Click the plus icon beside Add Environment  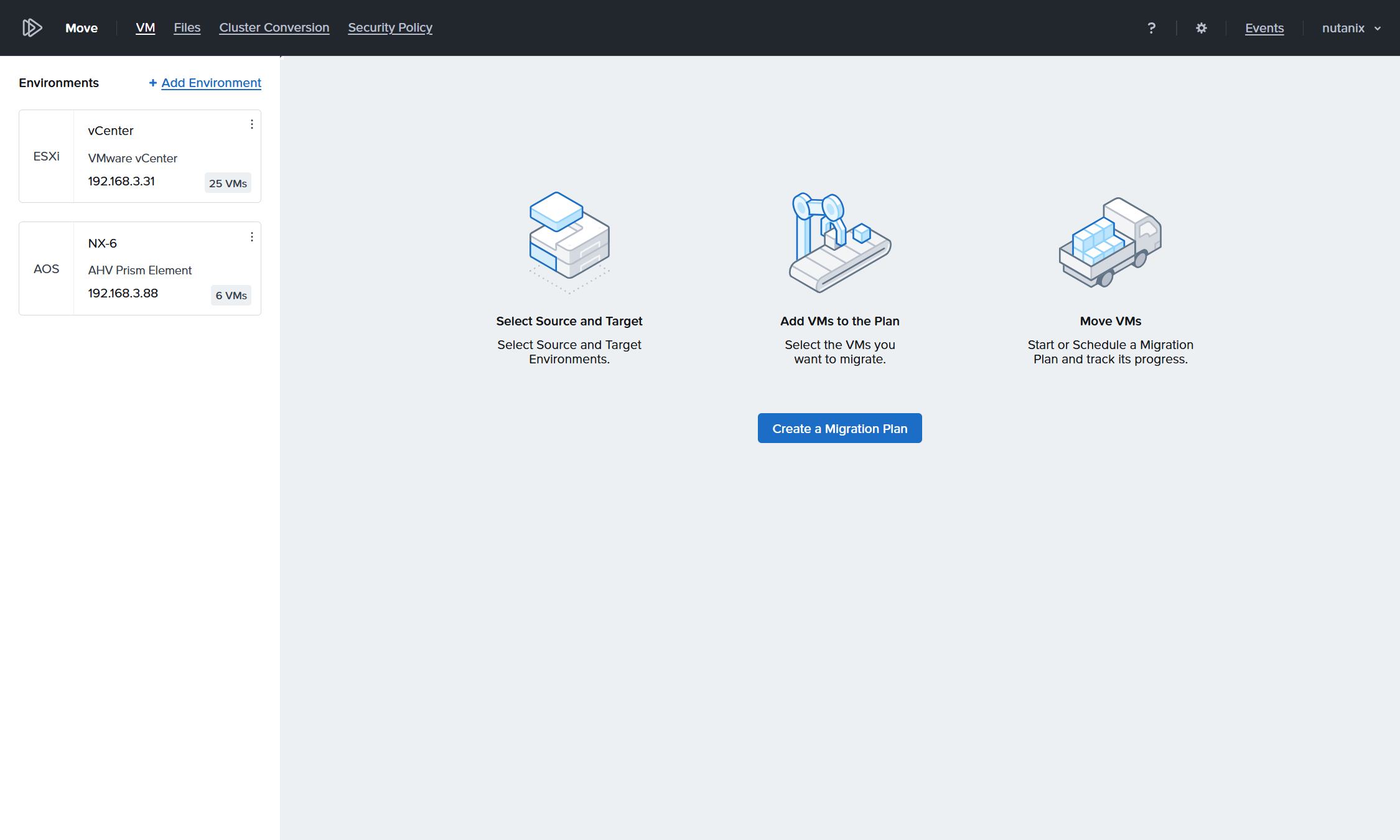point(152,83)
